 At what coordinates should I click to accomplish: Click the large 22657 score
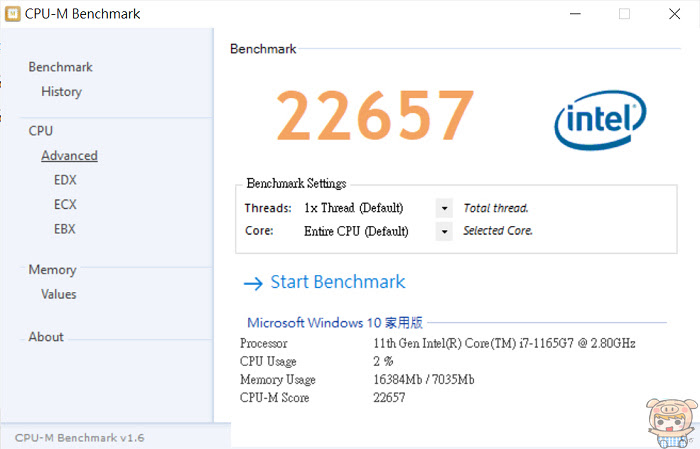coord(375,115)
